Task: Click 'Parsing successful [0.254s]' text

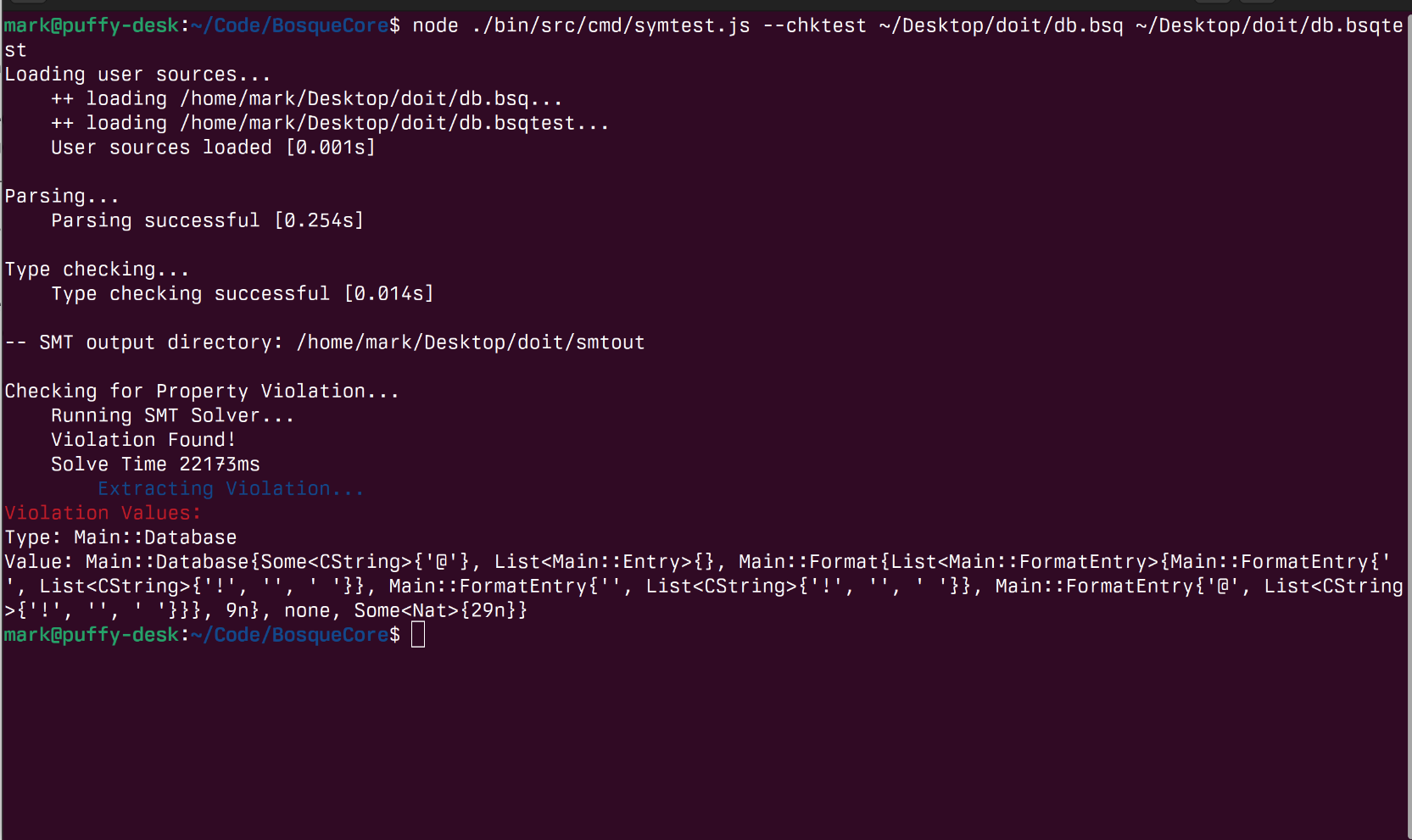Action: coord(207,221)
